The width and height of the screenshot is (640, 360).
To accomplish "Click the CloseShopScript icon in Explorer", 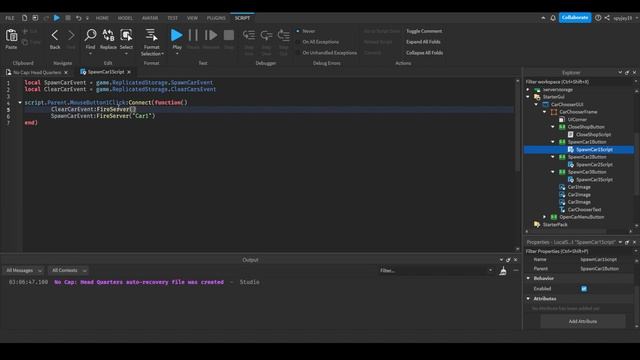I will click(x=571, y=134).
